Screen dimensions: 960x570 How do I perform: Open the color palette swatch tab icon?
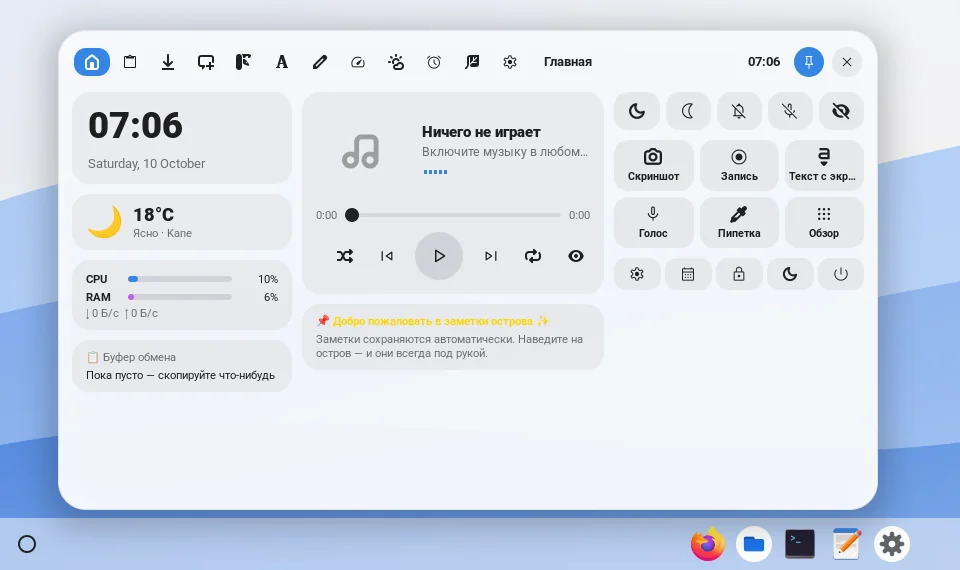click(x=244, y=62)
